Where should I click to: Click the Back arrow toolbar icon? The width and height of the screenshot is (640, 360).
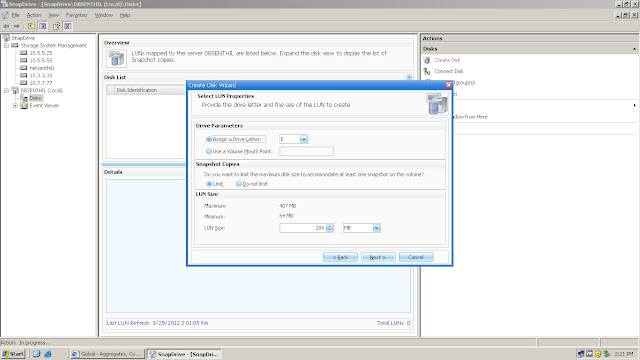point(6,26)
